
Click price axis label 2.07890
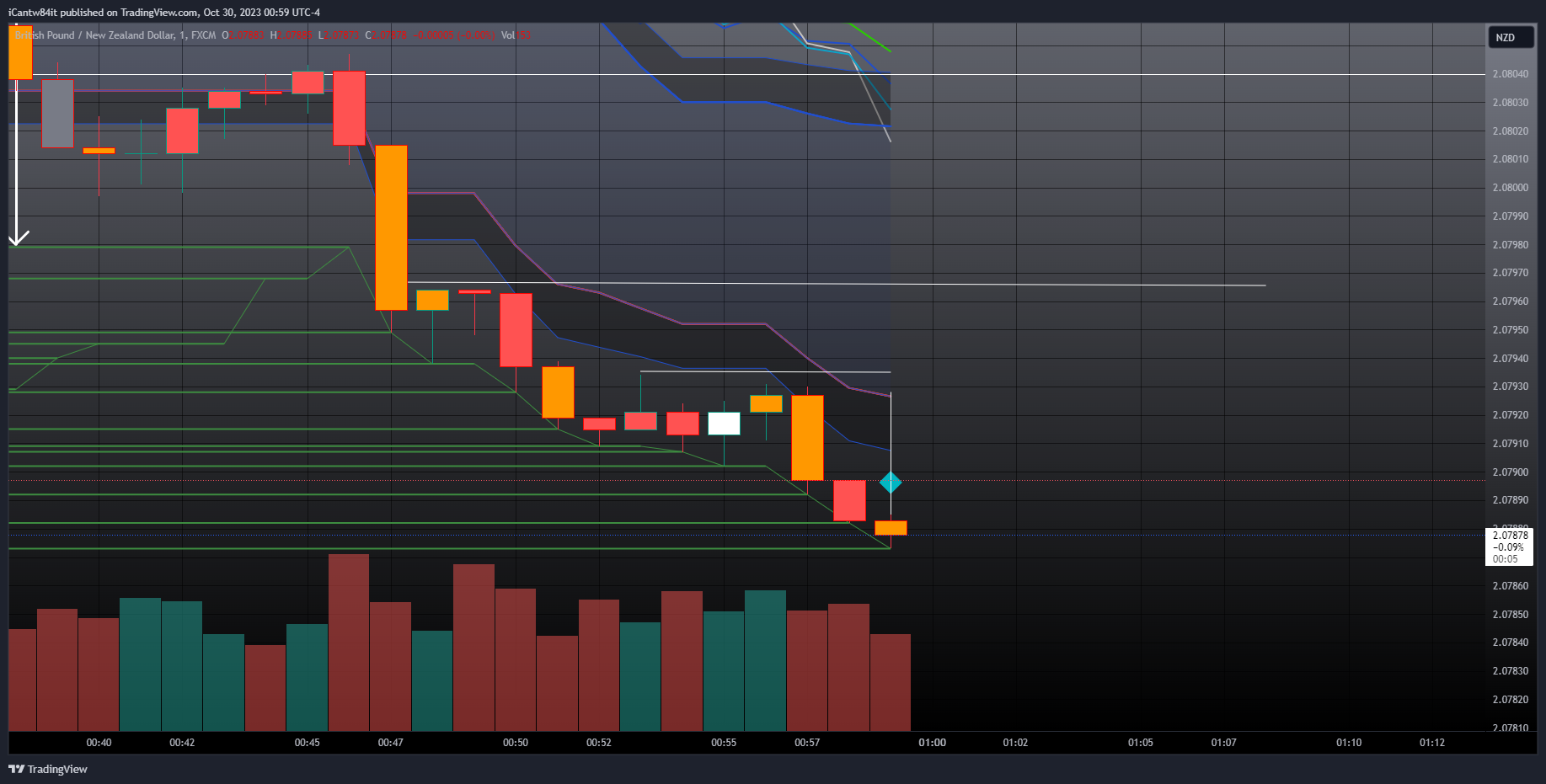coord(1510,500)
